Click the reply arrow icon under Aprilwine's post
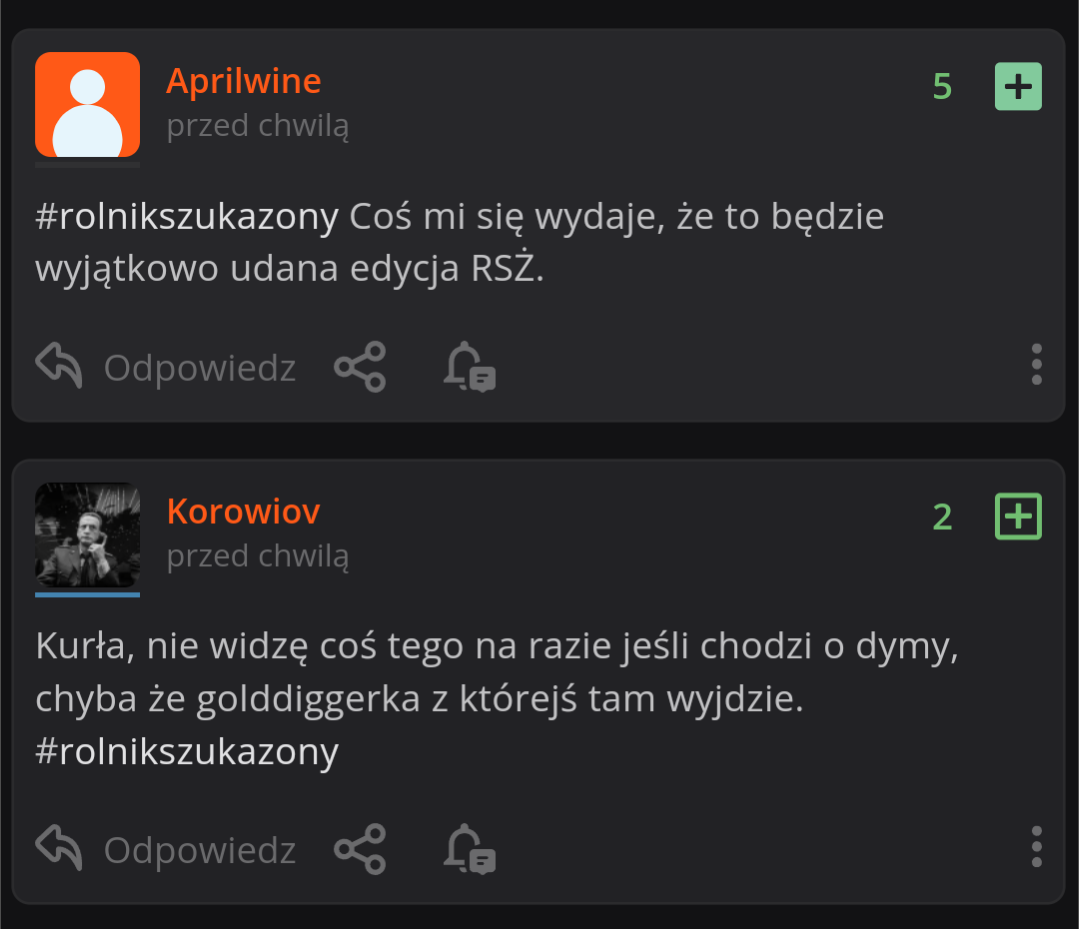The height and width of the screenshot is (929, 1079). (x=58, y=365)
